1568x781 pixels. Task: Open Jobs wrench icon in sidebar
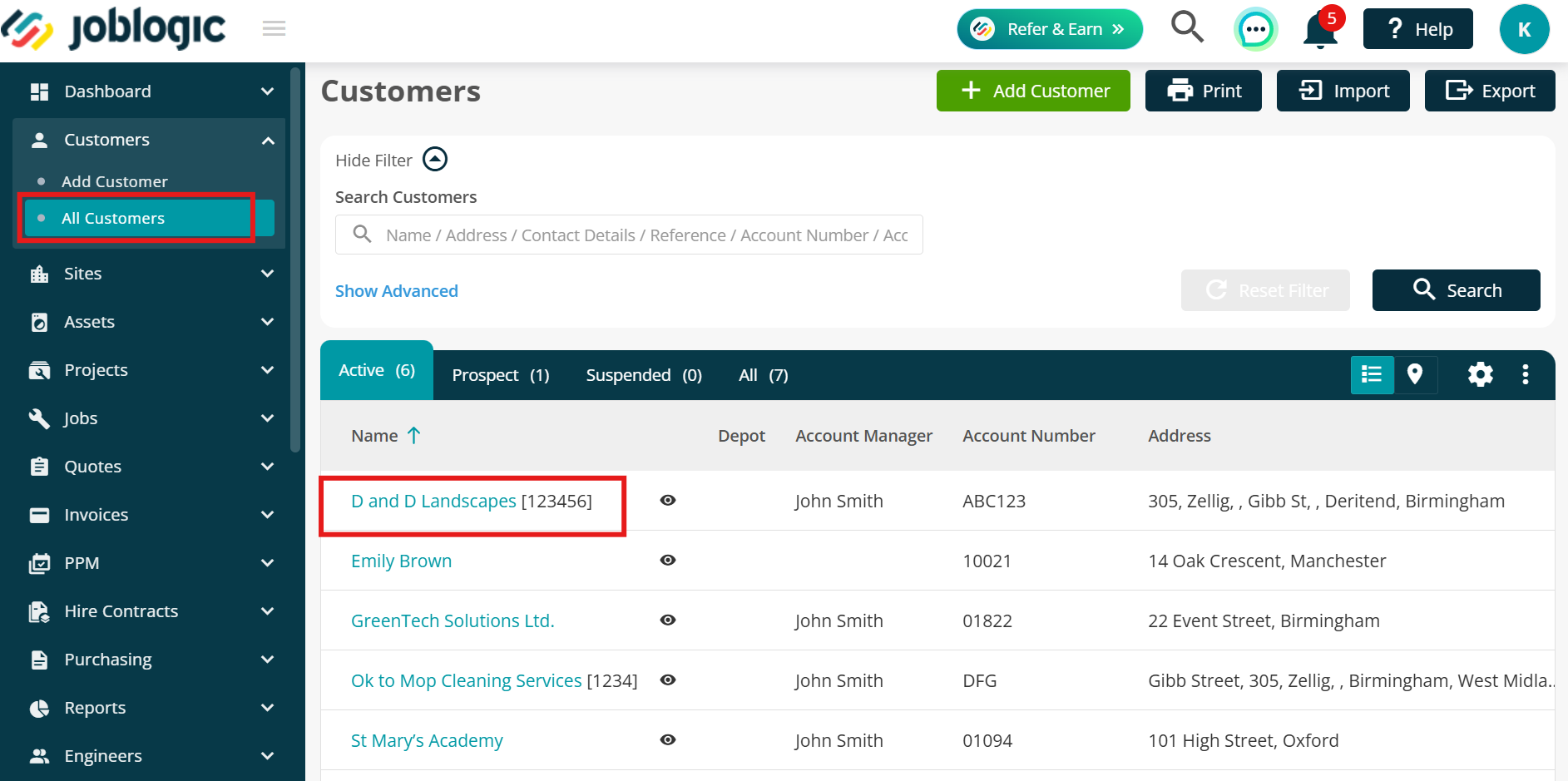tap(39, 418)
